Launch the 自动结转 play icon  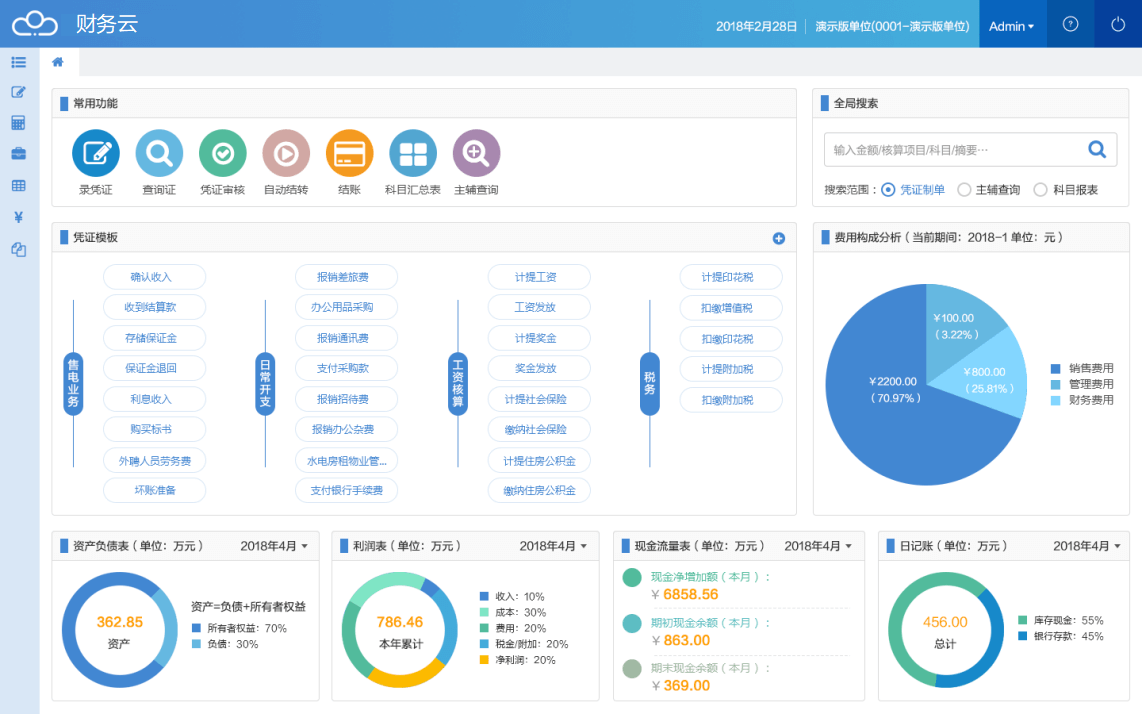(286, 154)
